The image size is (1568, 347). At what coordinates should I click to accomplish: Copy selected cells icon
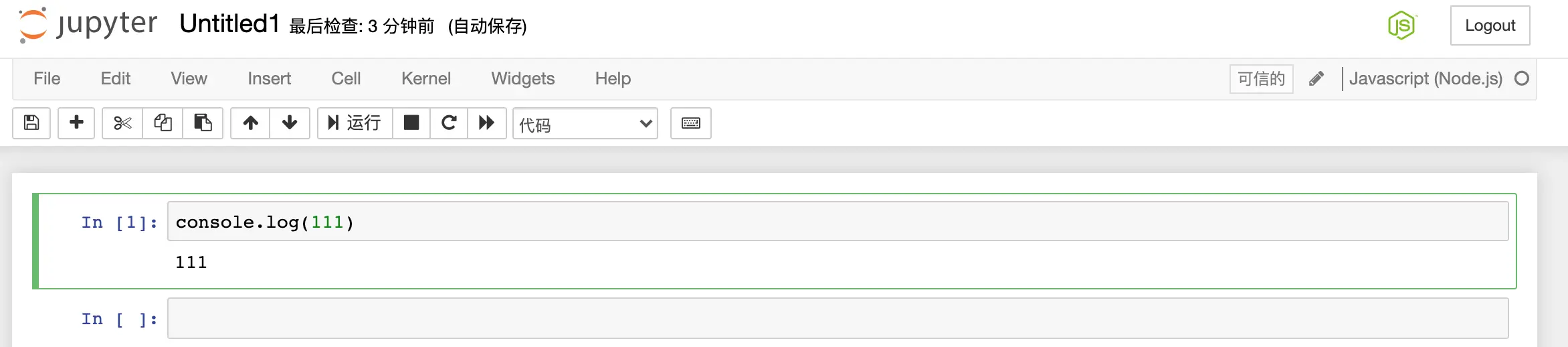pyautogui.click(x=163, y=123)
